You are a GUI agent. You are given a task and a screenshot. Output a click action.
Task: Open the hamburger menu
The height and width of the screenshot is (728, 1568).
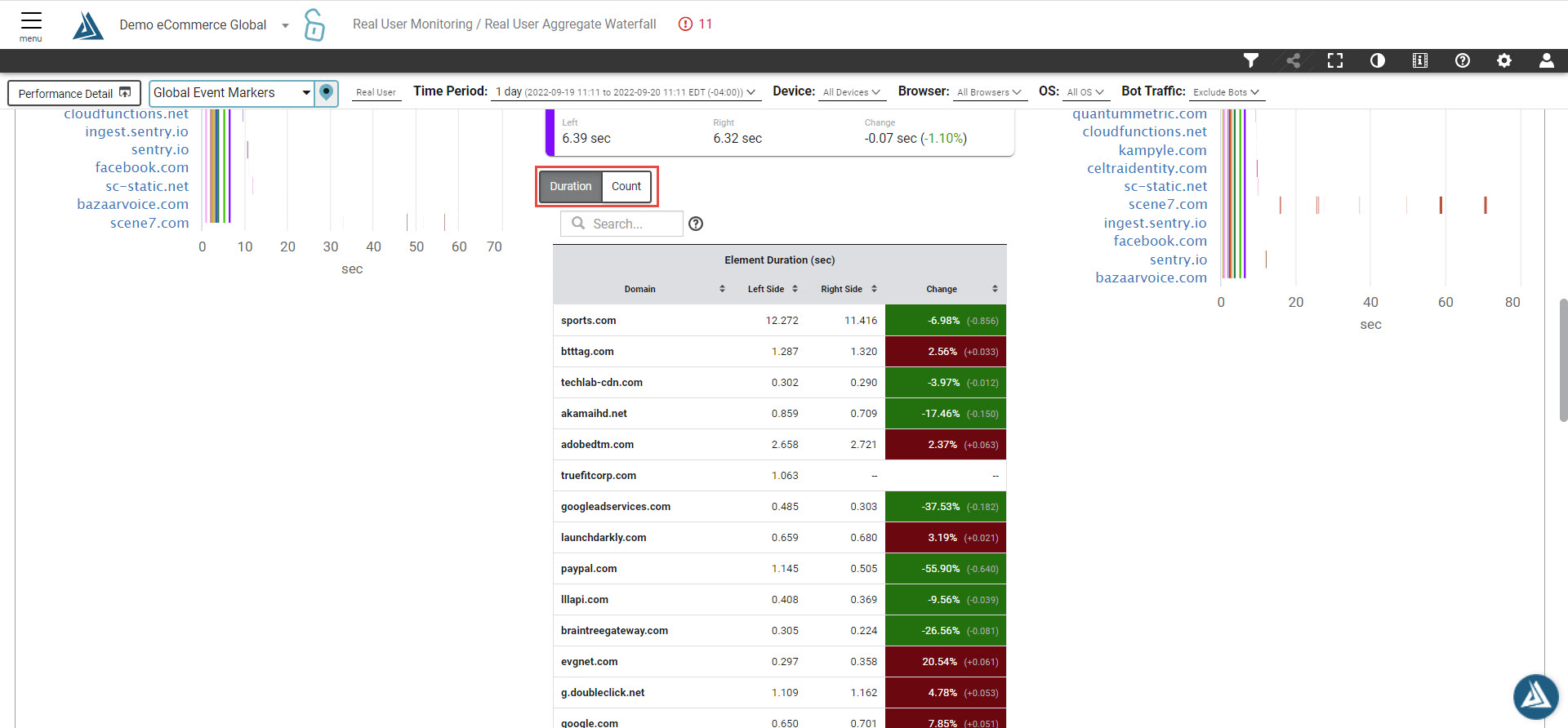click(31, 25)
